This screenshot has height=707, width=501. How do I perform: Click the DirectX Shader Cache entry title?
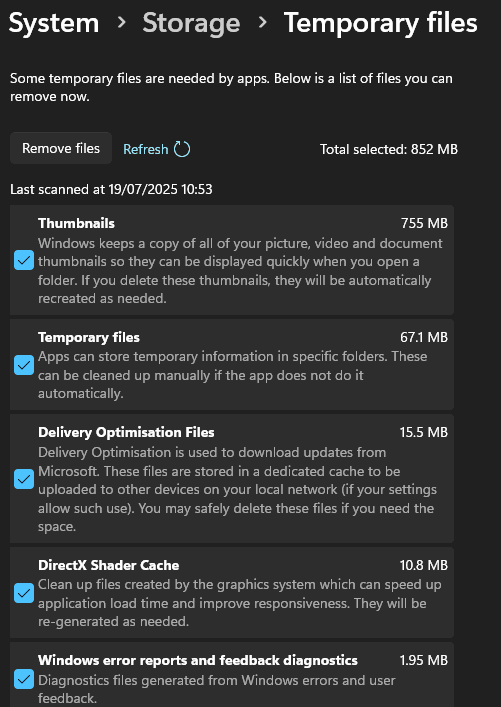tap(109, 565)
